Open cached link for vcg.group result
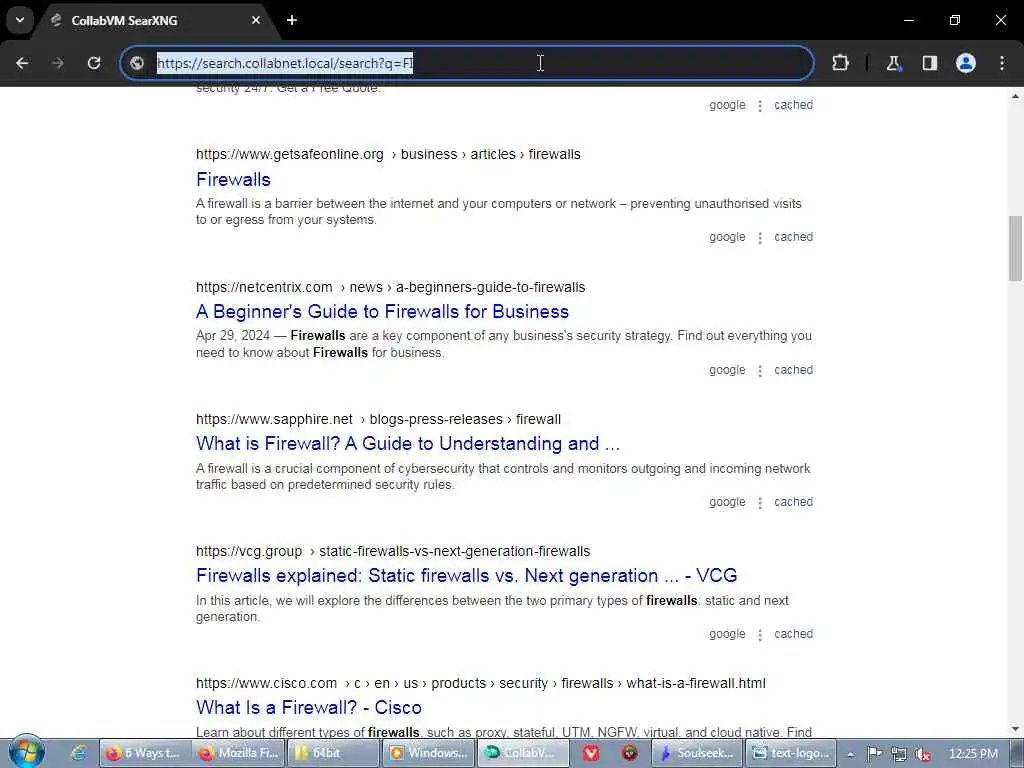Viewport: 1024px width, 768px height. click(793, 633)
